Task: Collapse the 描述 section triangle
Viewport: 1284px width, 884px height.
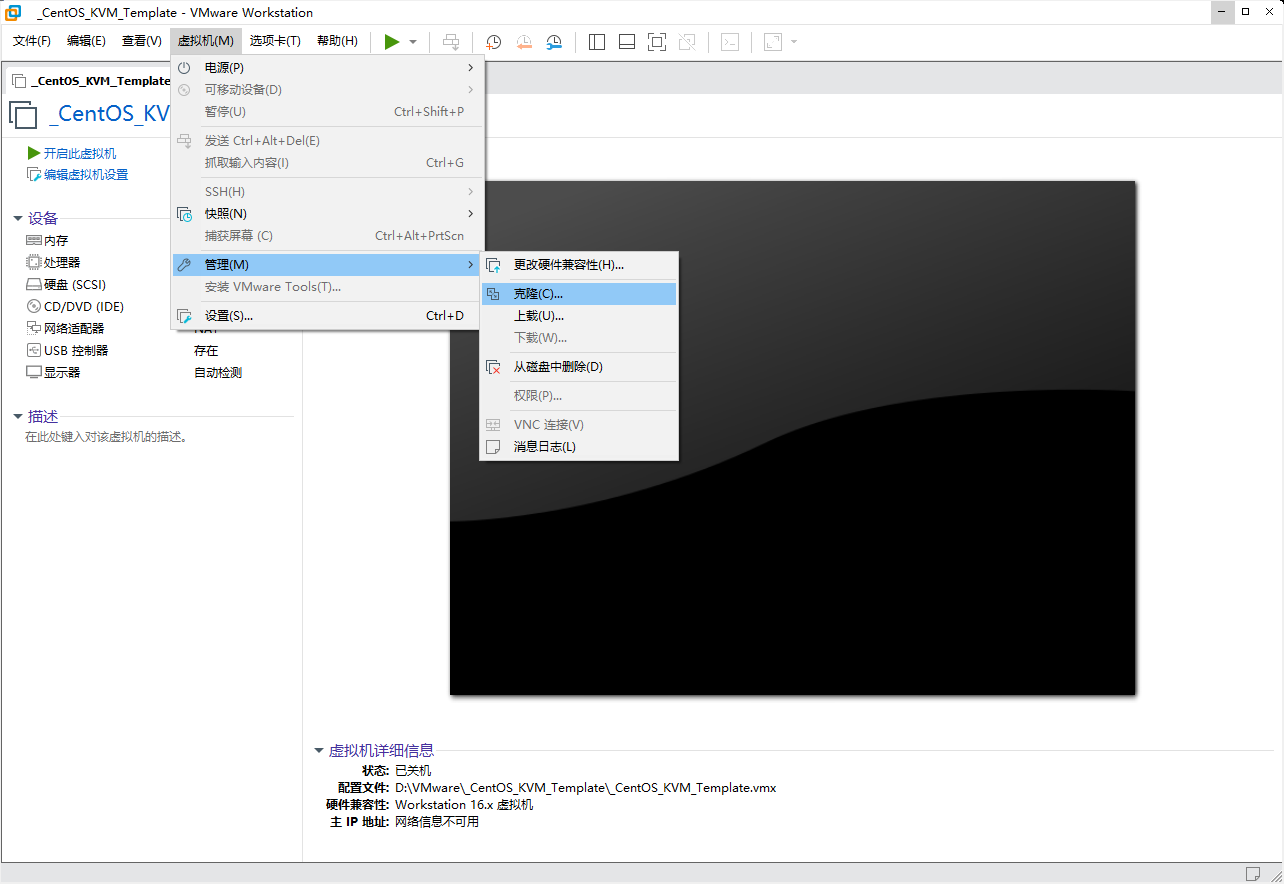Action: [x=18, y=417]
